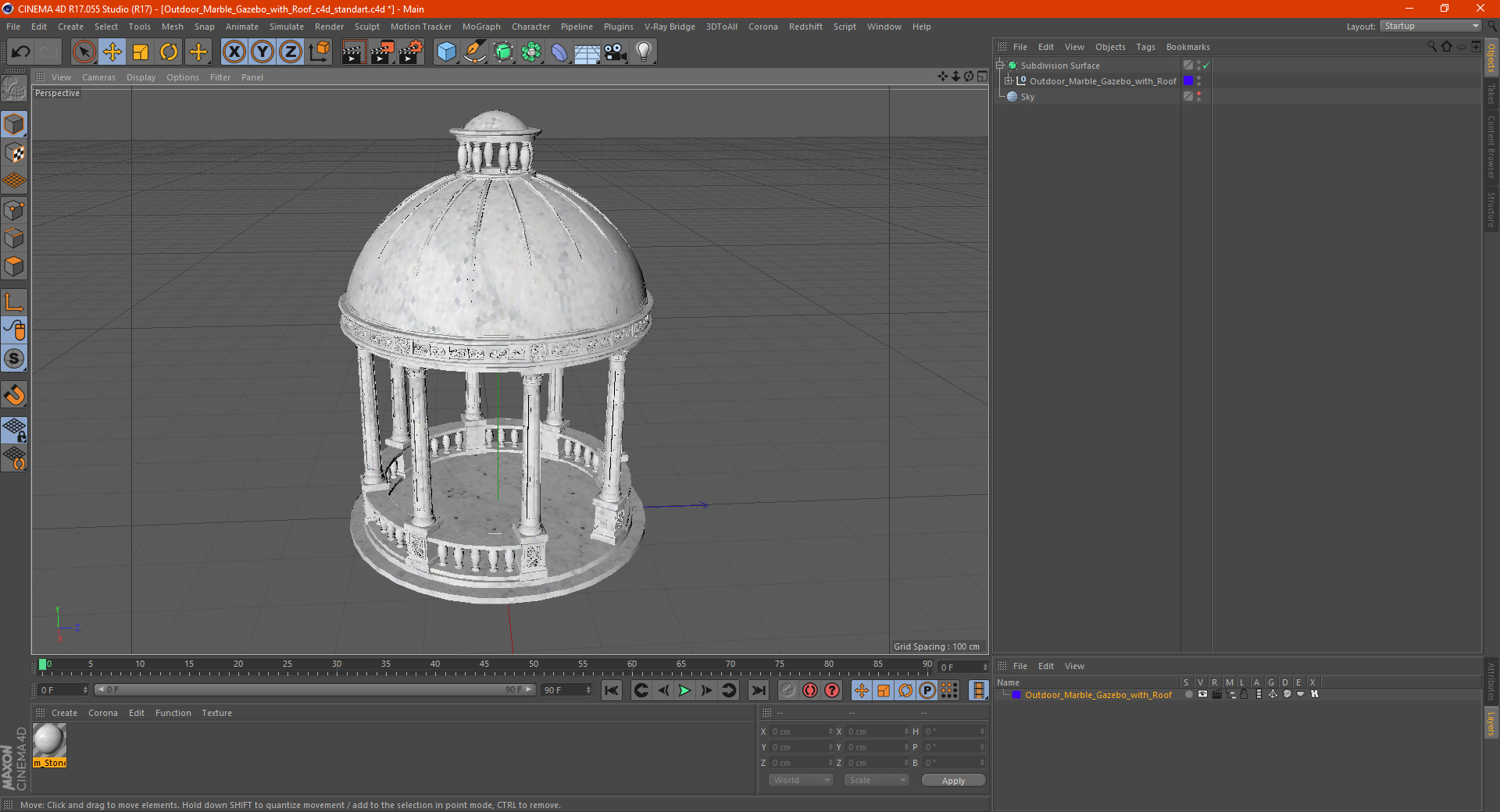This screenshot has width=1500, height=812.
Task: Open the Array modeling objects icon
Action: pyautogui.click(x=531, y=52)
